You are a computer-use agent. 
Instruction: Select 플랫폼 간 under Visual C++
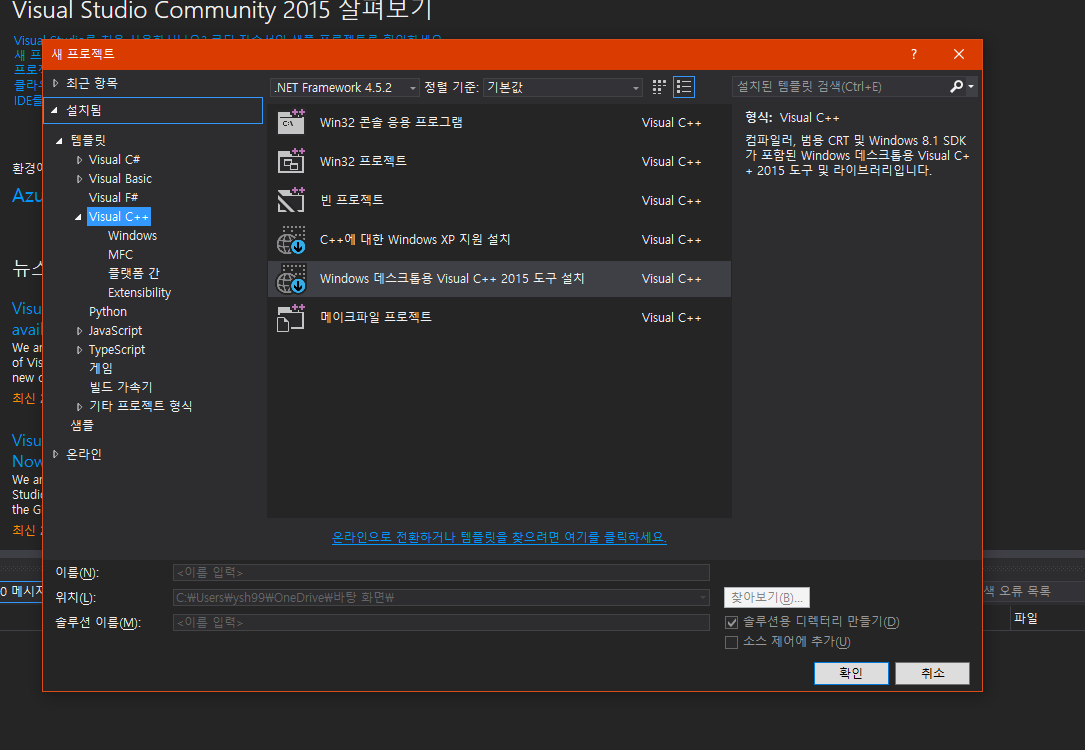(134, 273)
